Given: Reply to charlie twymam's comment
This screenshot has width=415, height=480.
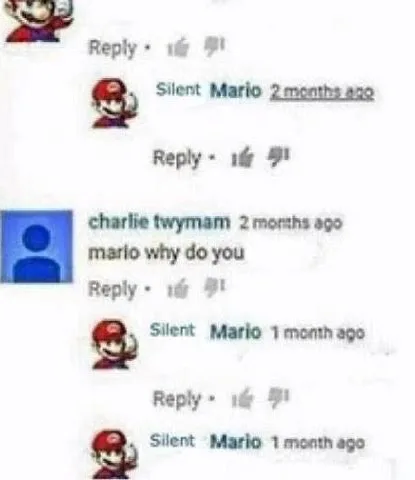Looking at the screenshot, I should point(113,290).
